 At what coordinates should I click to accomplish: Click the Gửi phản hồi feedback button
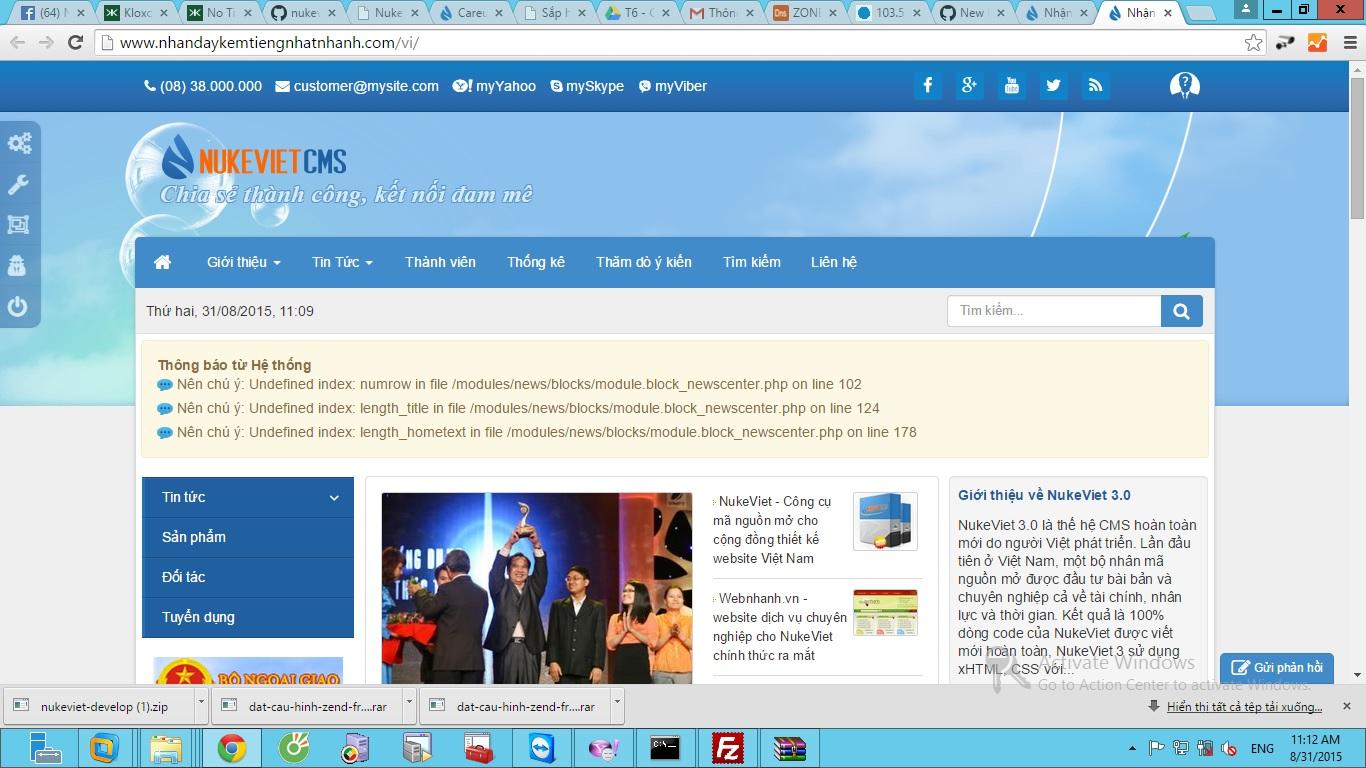pyautogui.click(x=1277, y=667)
